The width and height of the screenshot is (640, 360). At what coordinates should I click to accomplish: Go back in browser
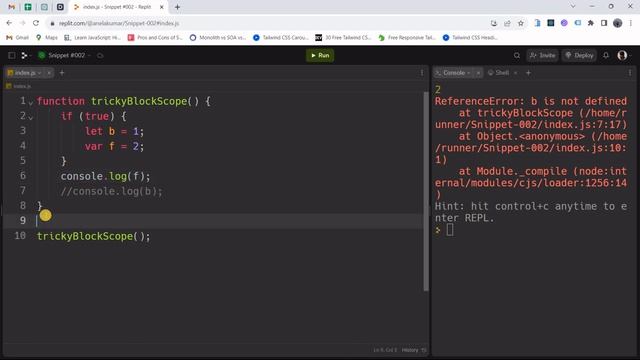coord(9,23)
